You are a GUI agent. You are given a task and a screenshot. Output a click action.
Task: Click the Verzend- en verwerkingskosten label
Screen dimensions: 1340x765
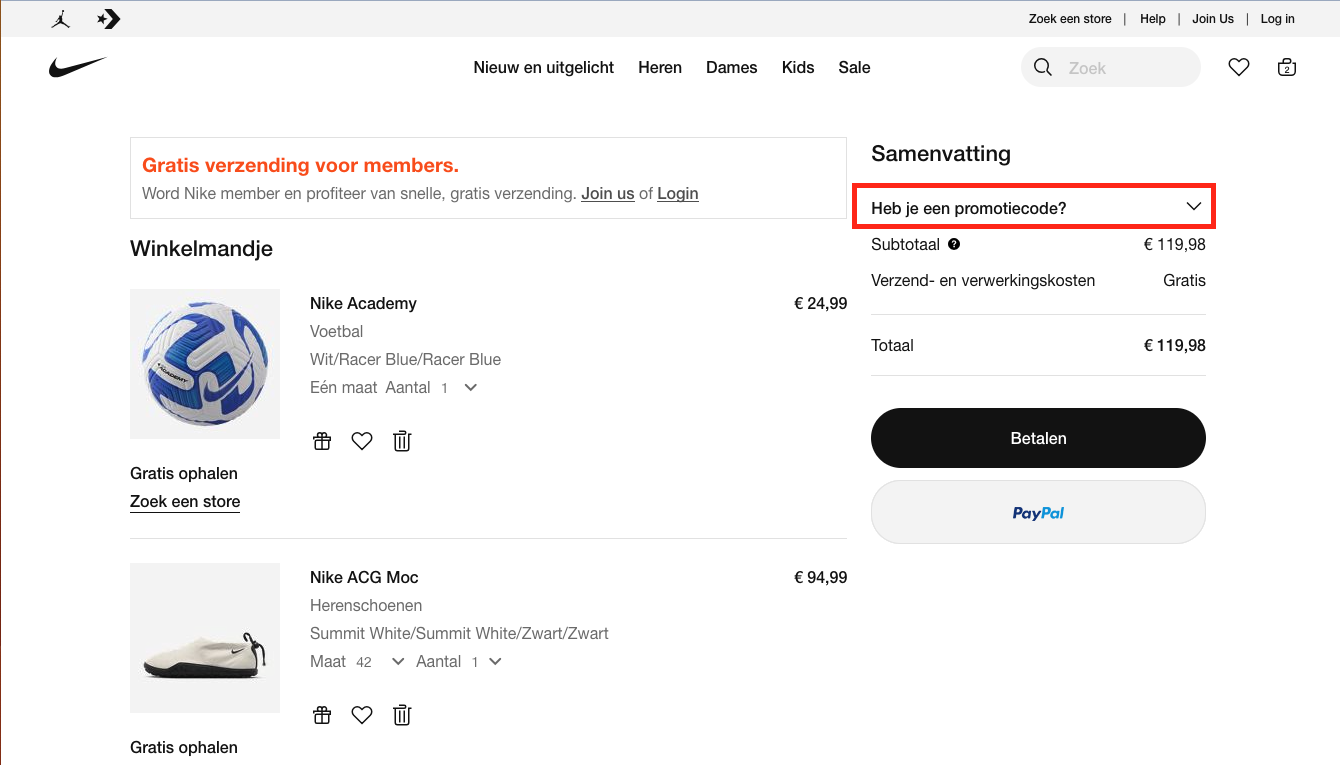983,280
